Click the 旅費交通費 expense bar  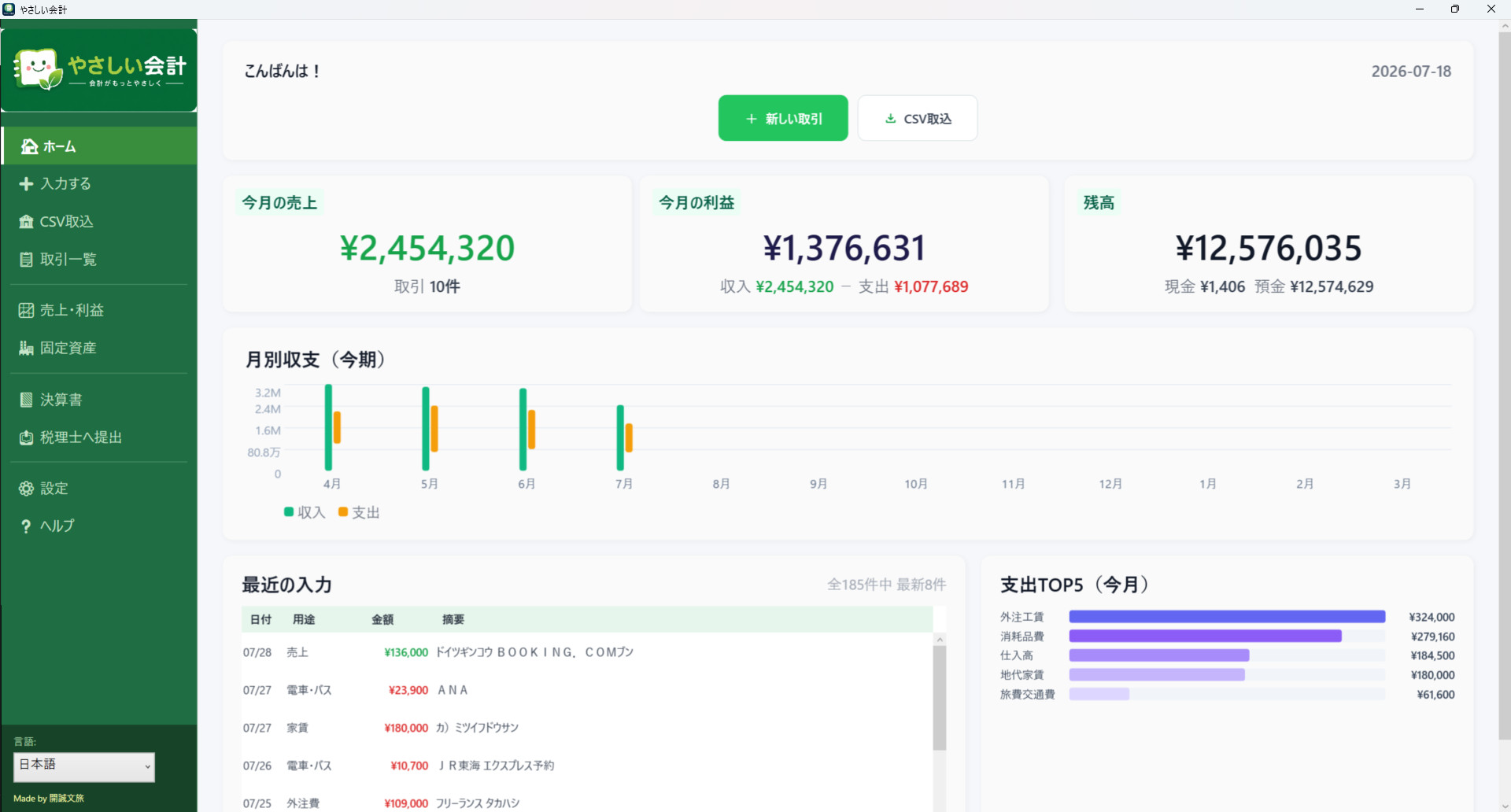point(1099,694)
